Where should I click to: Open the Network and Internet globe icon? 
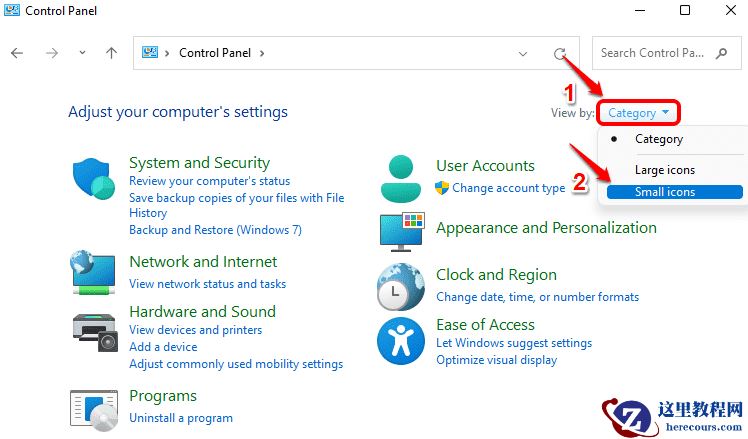tap(94, 273)
